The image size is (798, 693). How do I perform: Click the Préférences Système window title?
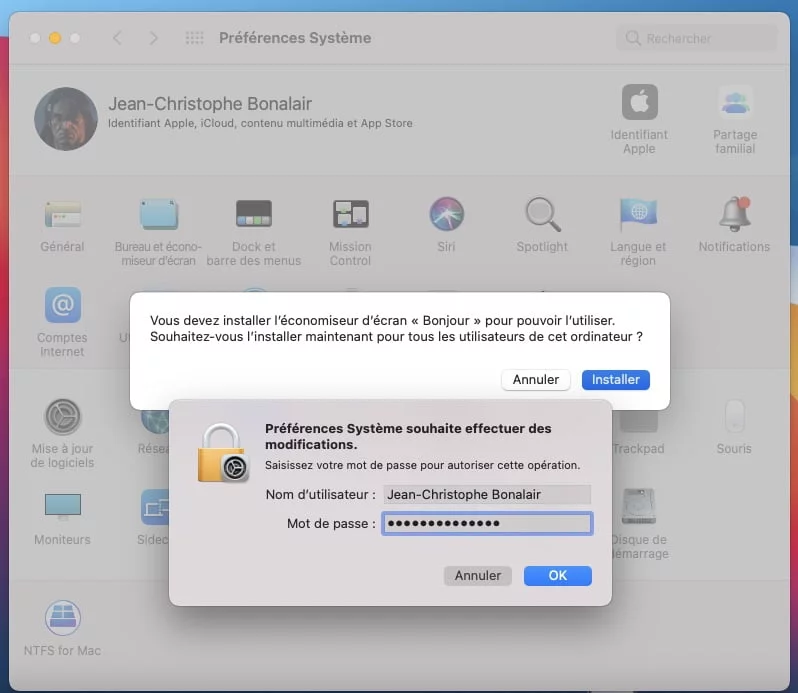click(x=295, y=38)
